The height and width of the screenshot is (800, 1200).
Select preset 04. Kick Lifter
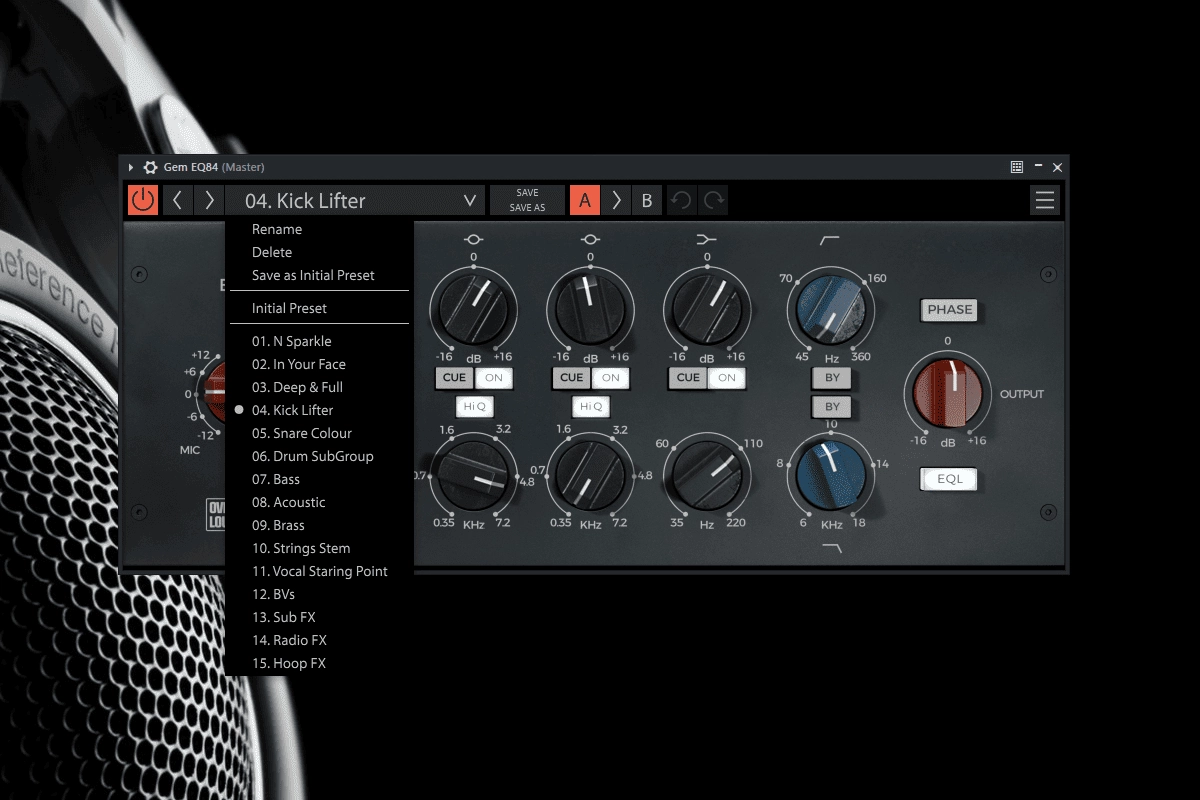(x=292, y=410)
